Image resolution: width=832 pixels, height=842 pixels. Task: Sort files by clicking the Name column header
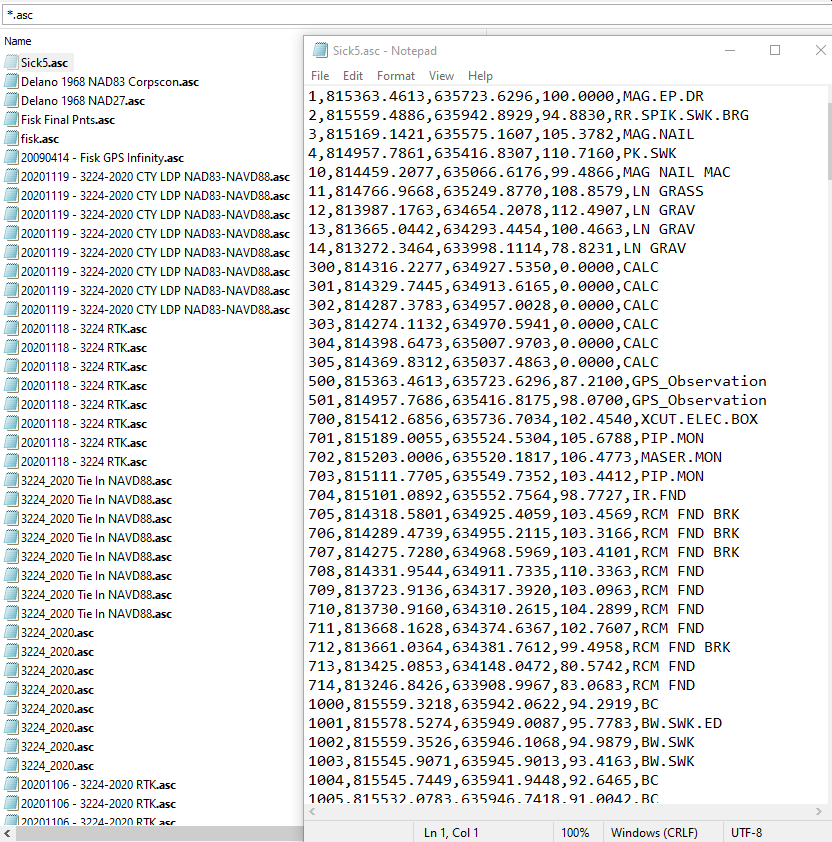point(18,41)
